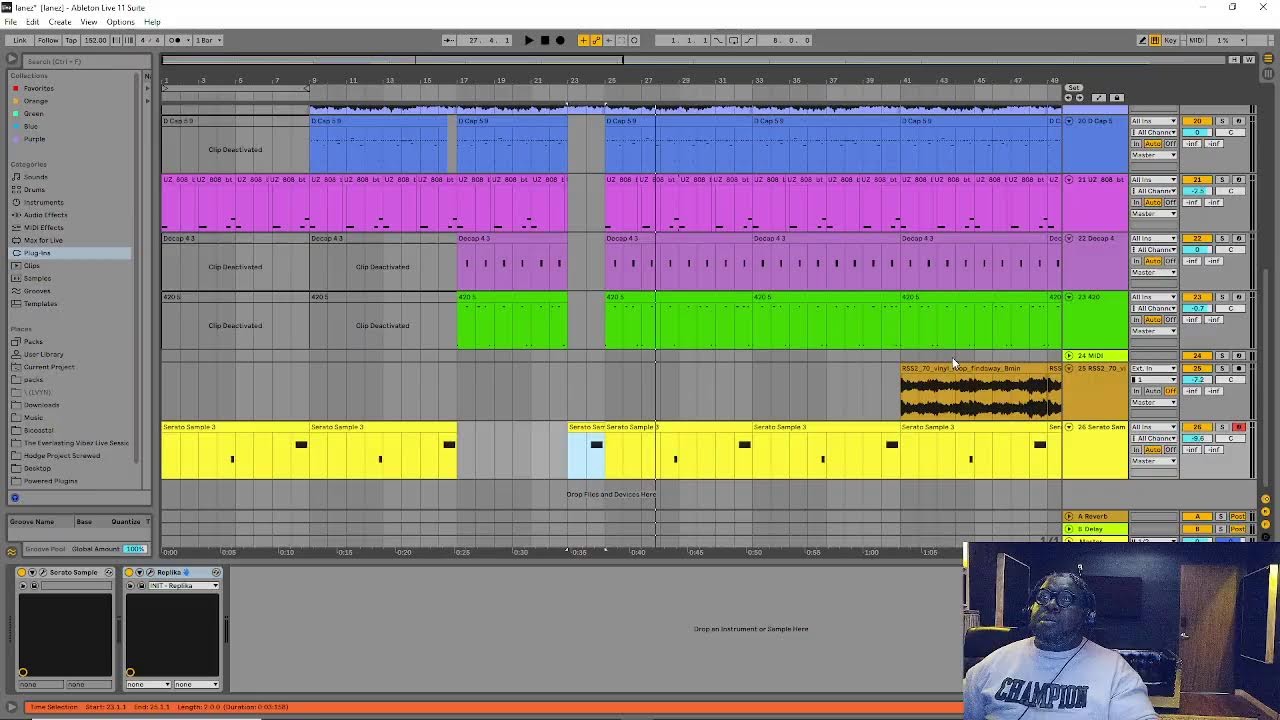Open the Instruments category in browser
Screen dimensions: 1280x720
tap(44, 202)
